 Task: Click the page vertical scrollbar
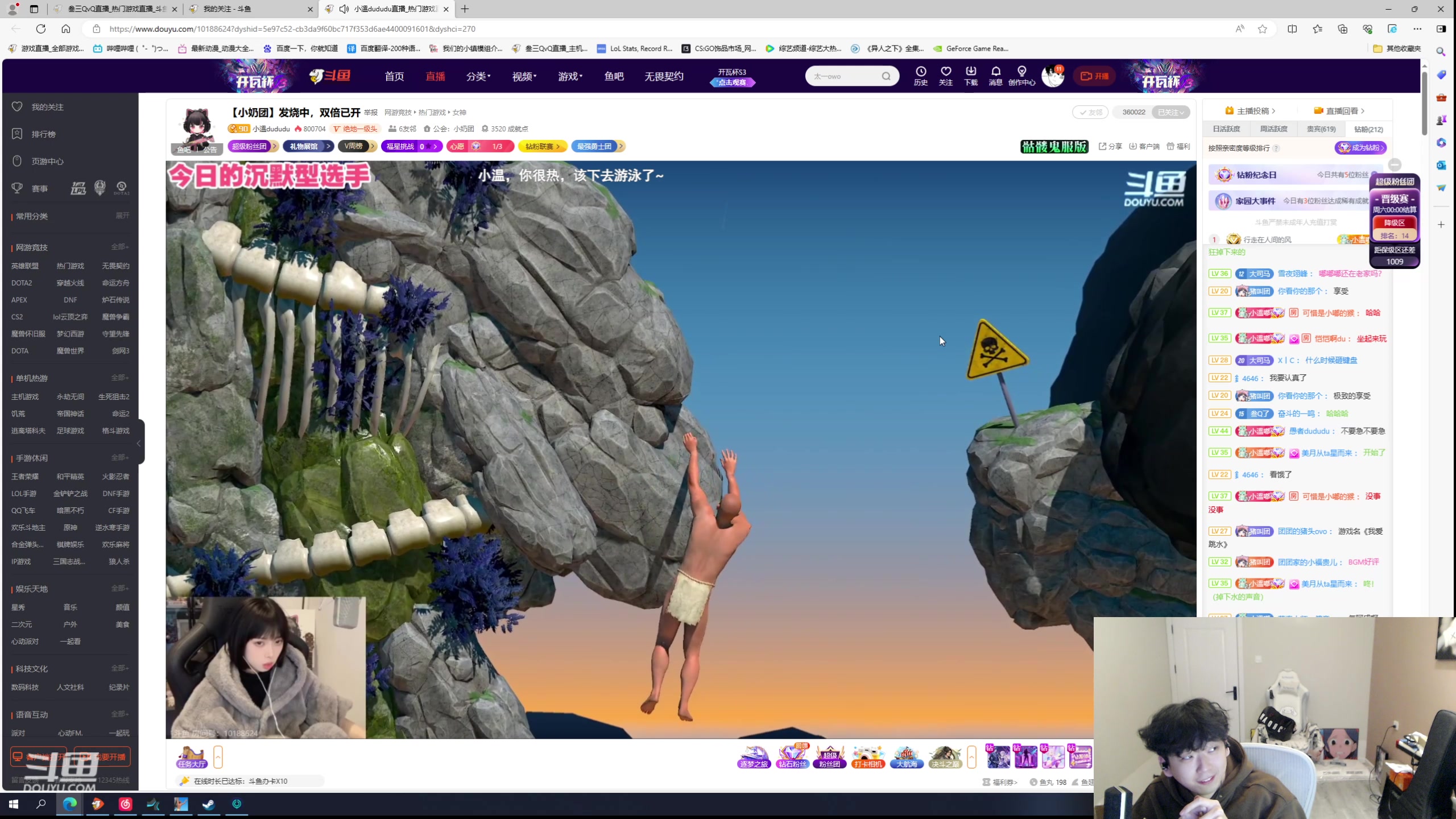(x=1424, y=102)
